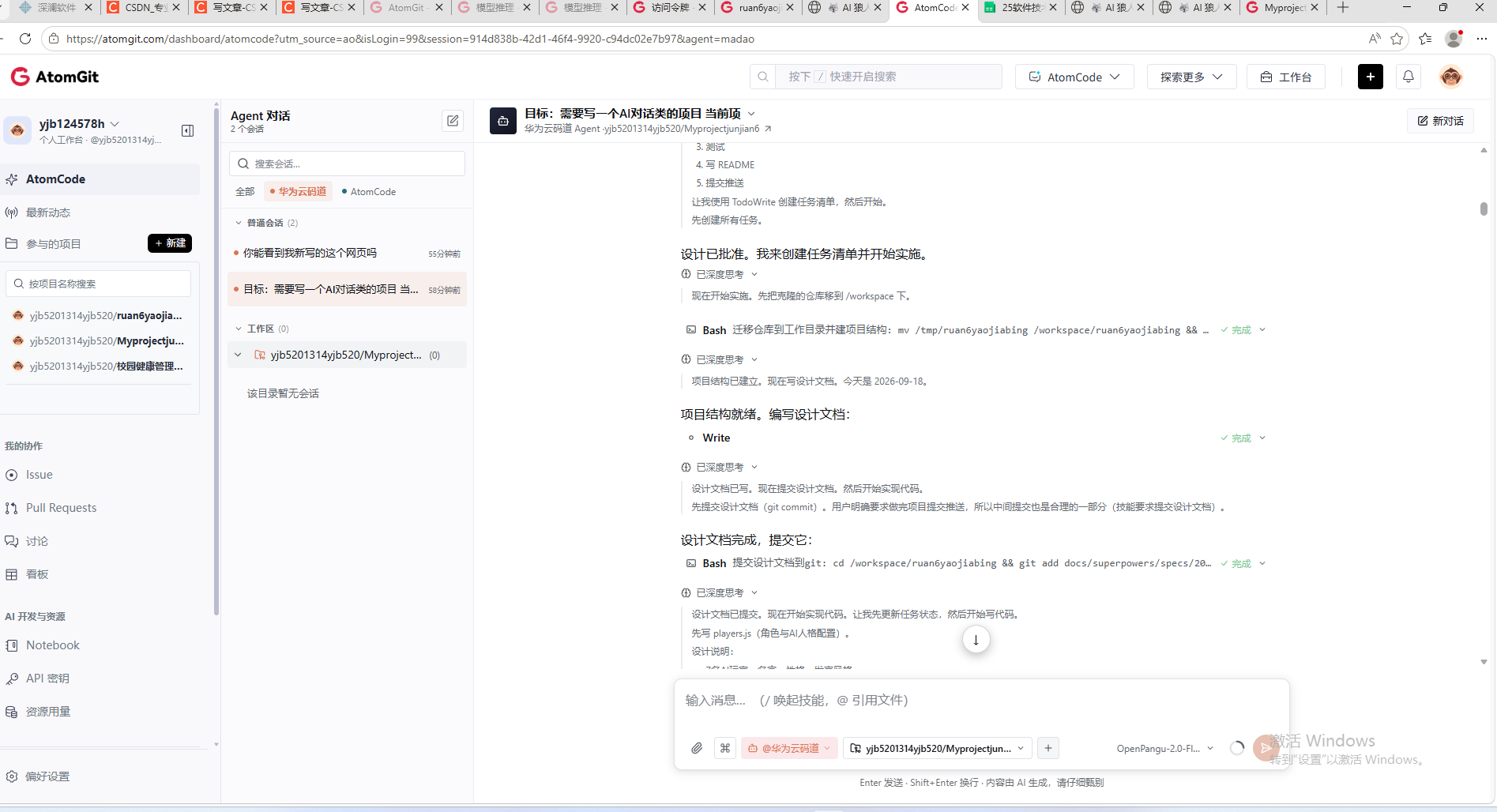The height and width of the screenshot is (812, 1497).
Task: Click the black plus create button in header
Action: point(1371,77)
